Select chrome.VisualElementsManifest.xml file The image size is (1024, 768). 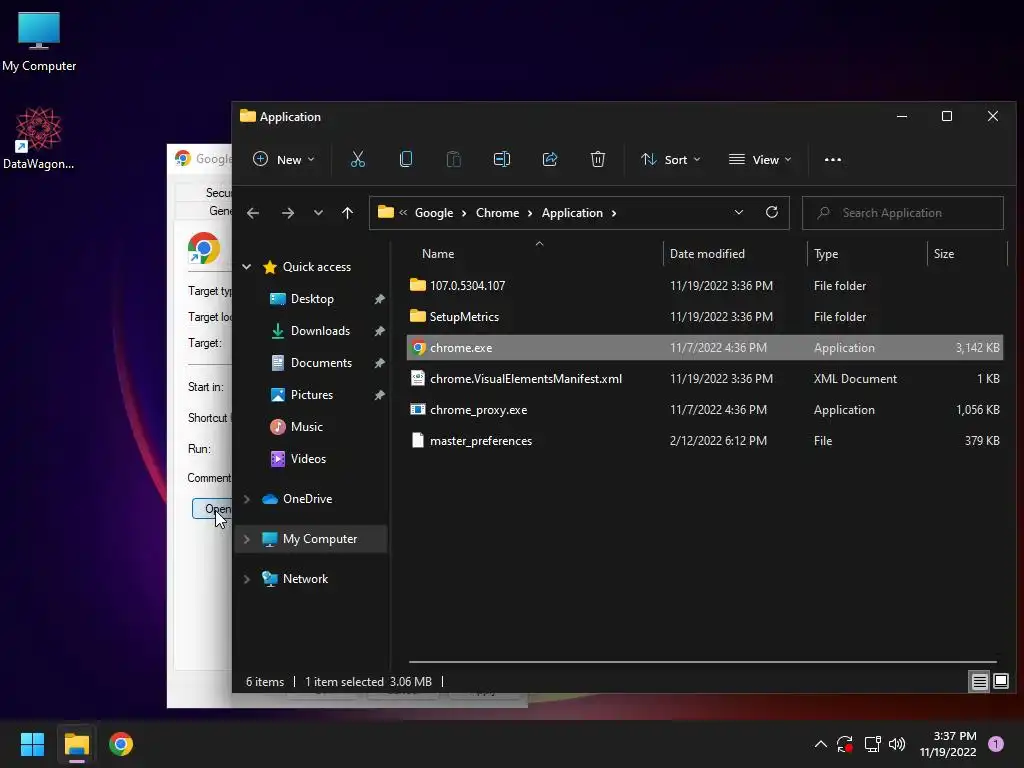pyautogui.click(x=526, y=379)
